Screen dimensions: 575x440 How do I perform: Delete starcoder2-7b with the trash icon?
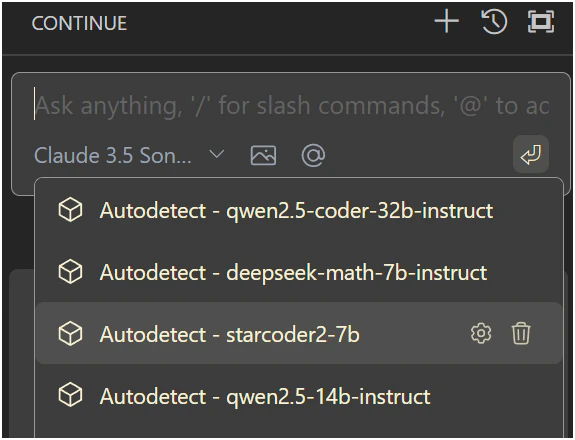tap(521, 333)
